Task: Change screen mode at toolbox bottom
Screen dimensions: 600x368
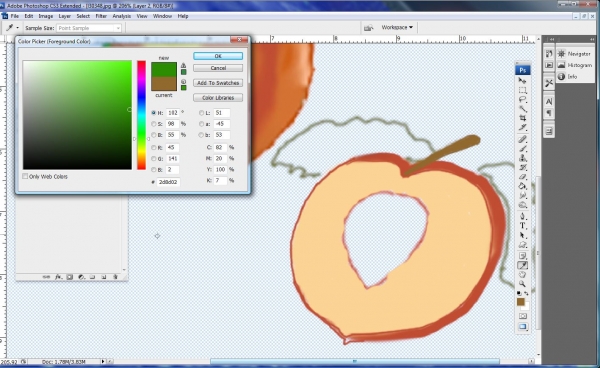Action: click(x=523, y=327)
